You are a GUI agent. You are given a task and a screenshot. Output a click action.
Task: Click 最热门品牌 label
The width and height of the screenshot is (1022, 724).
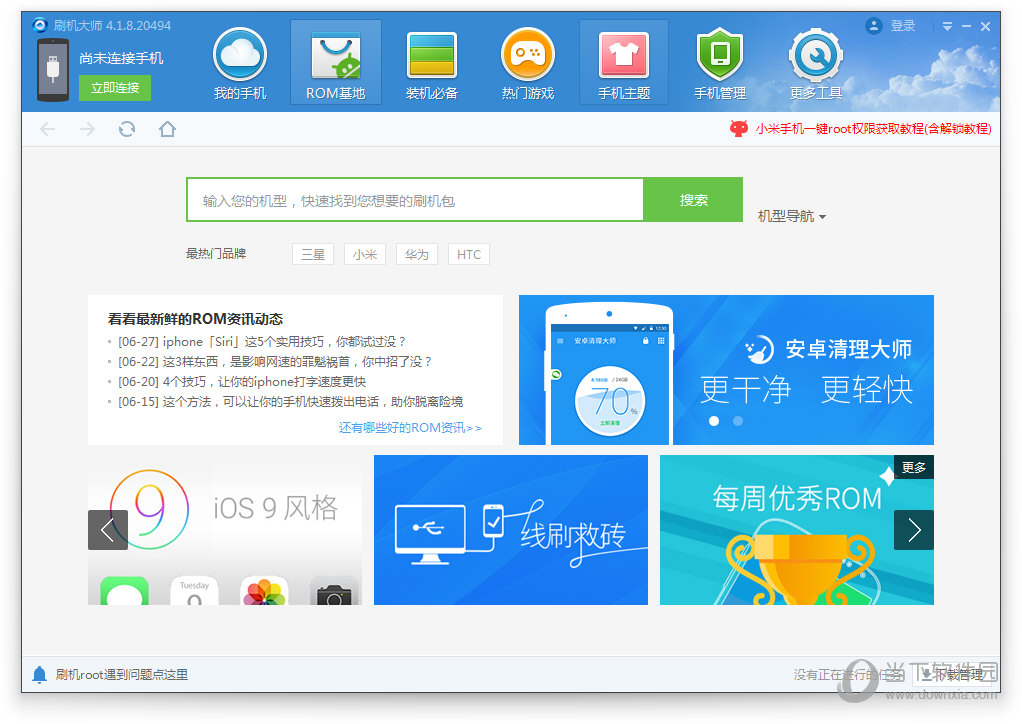(216, 253)
